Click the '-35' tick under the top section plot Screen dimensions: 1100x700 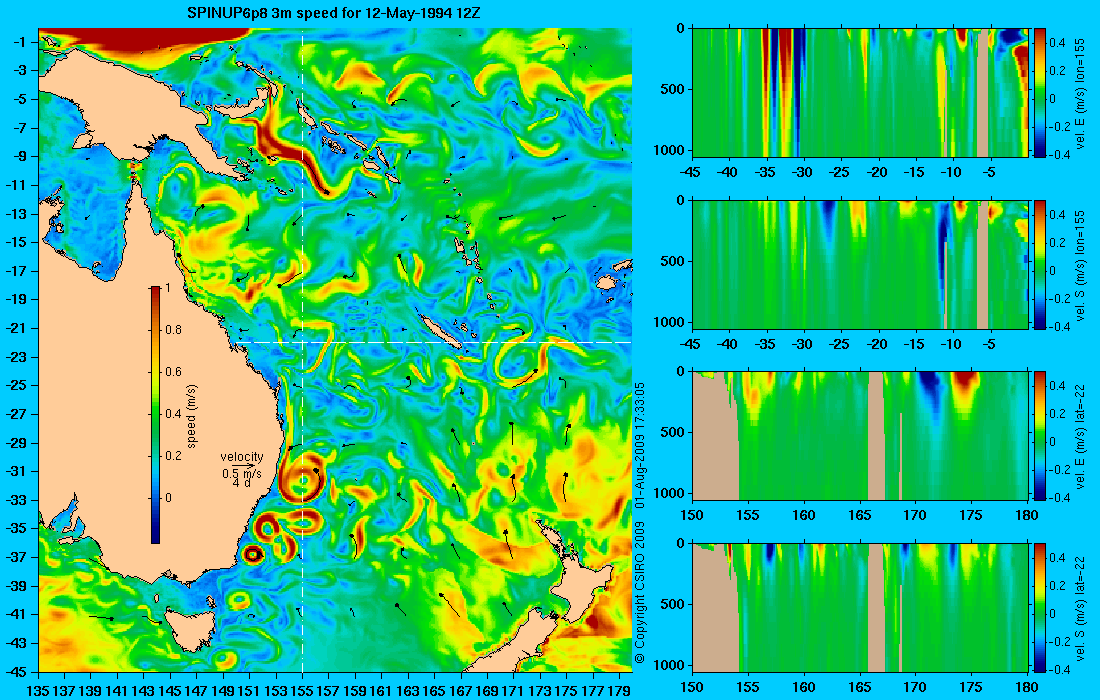click(765, 173)
